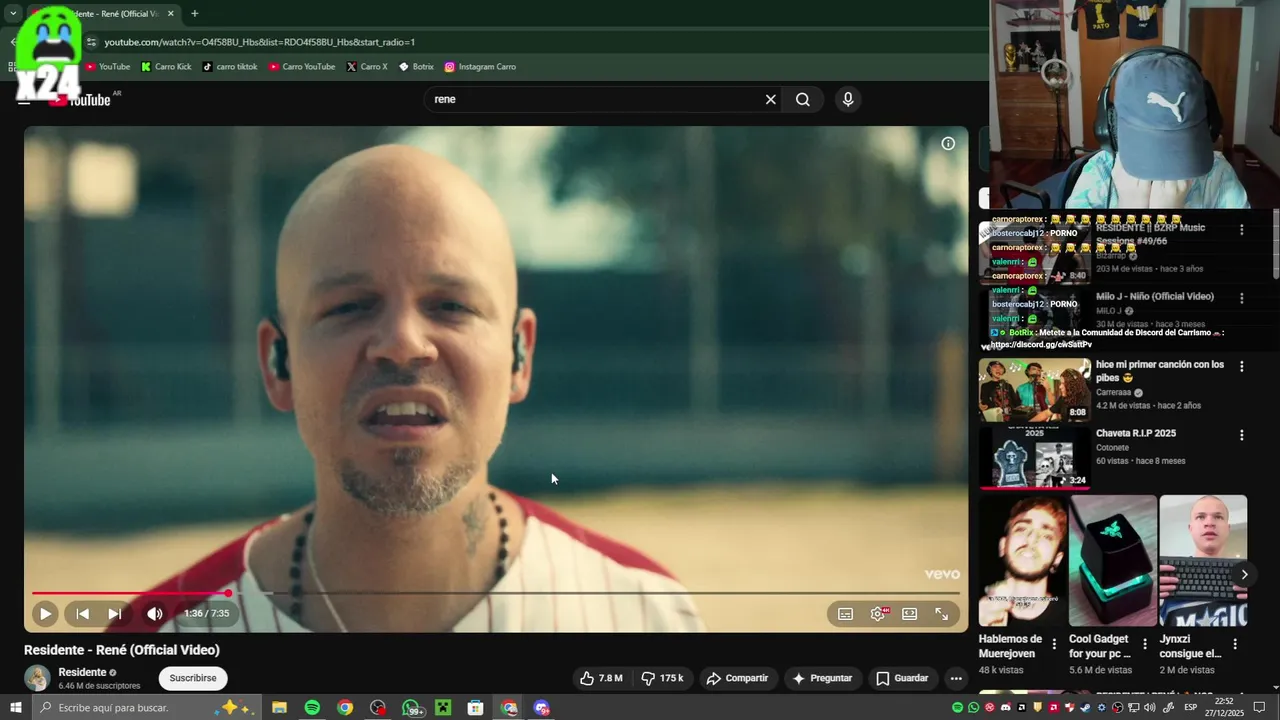Skip to previous video in player

[83, 614]
